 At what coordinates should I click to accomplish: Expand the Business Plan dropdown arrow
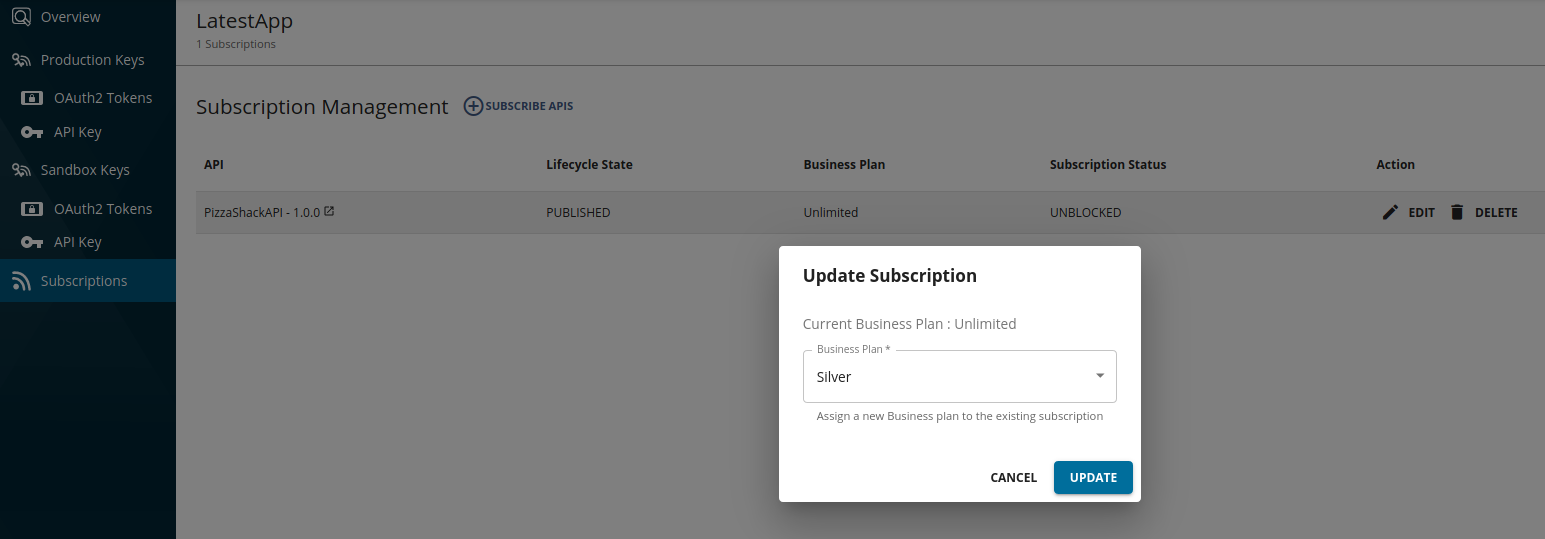(1100, 376)
